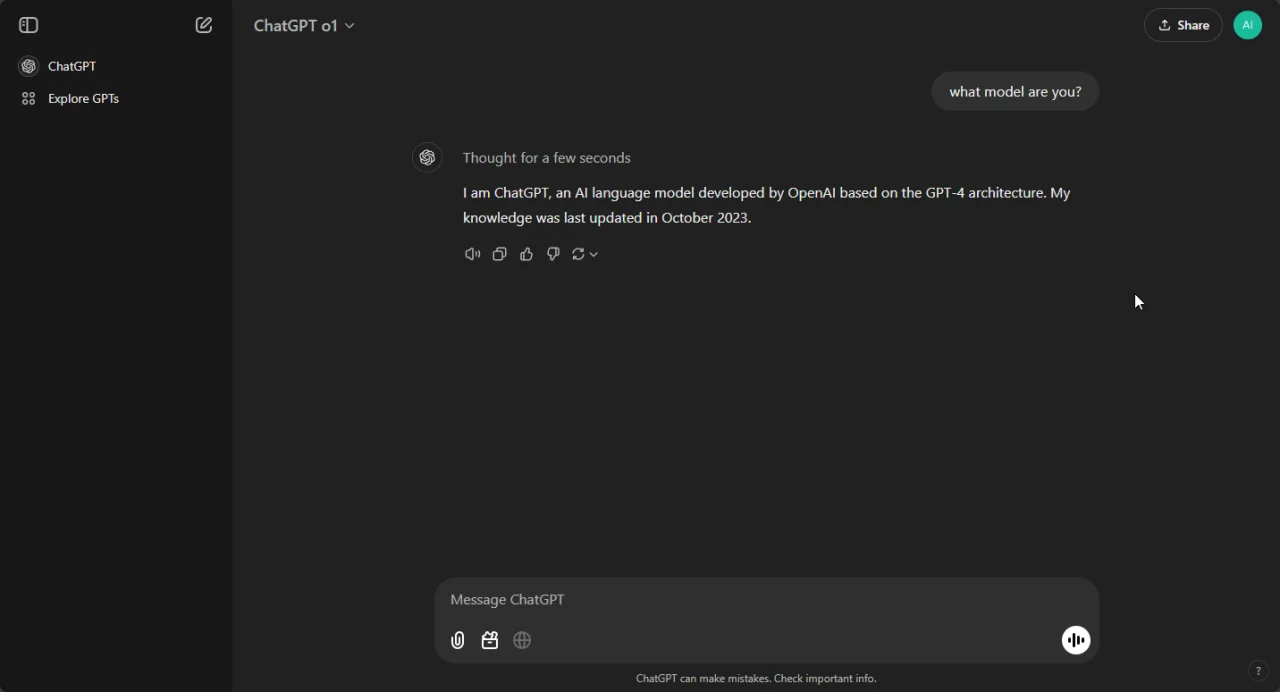Click the Share button
Viewport: 1280px width, 692px height.
[x=1183, y=25]
